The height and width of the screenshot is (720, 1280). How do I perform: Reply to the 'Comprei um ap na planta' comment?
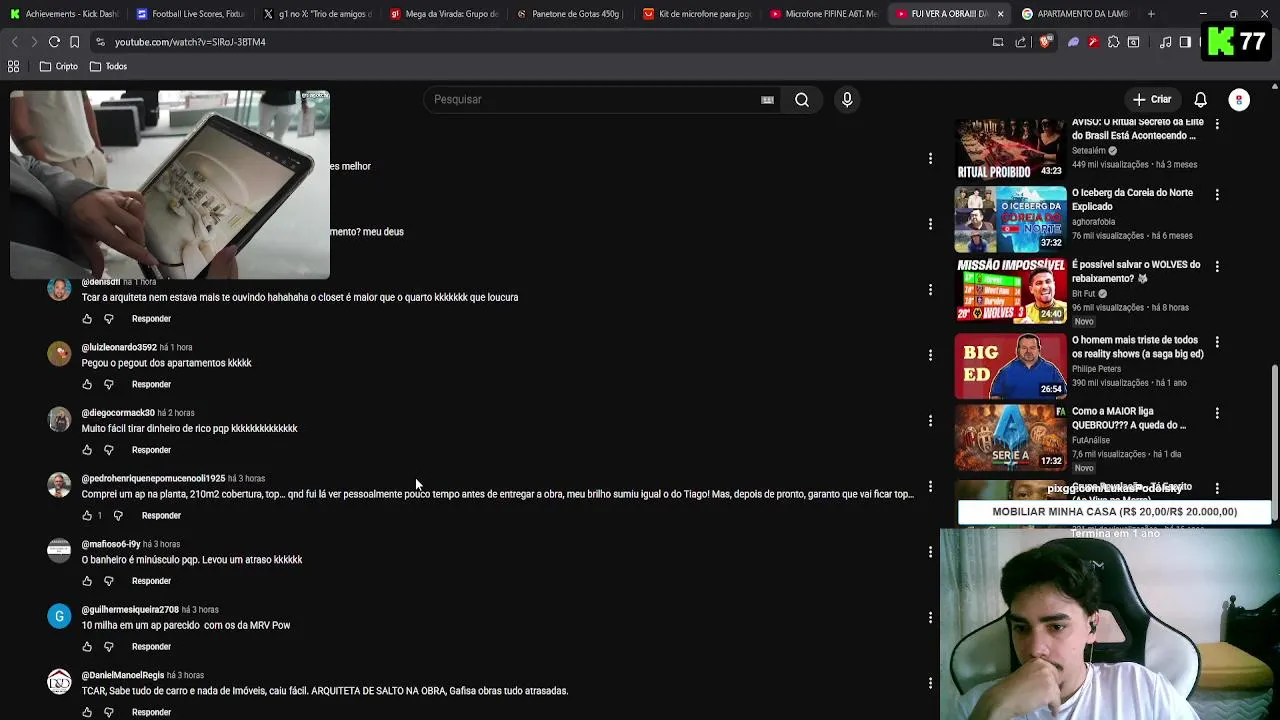[161, 516]
